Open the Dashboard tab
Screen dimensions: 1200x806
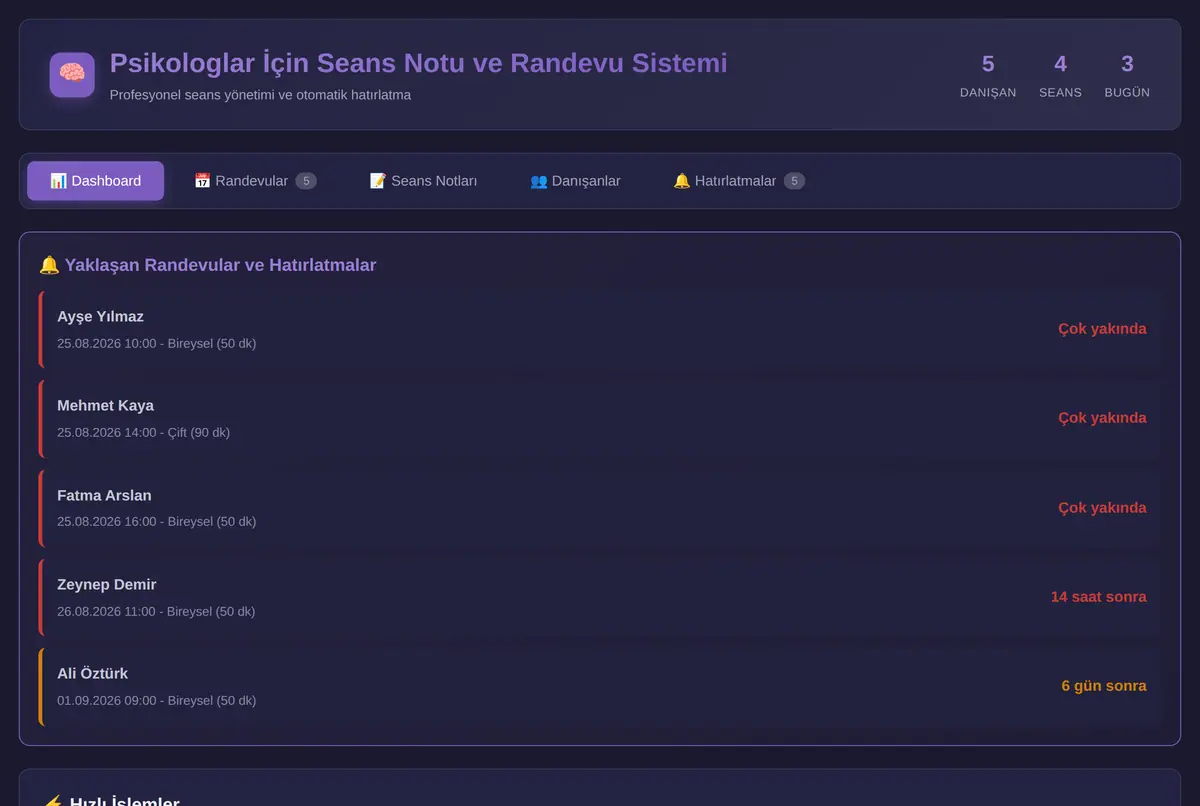pos(96,181)
